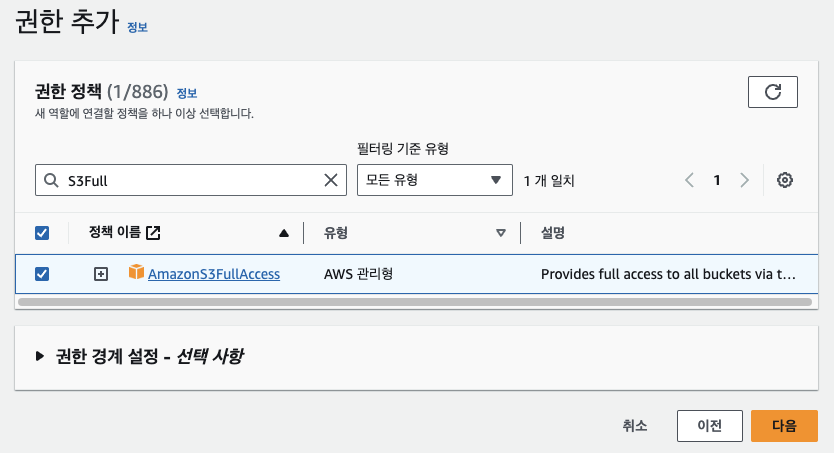Expand 권한 경계 설정 section
The image size is (834, 453).
[x=39, y=356]
